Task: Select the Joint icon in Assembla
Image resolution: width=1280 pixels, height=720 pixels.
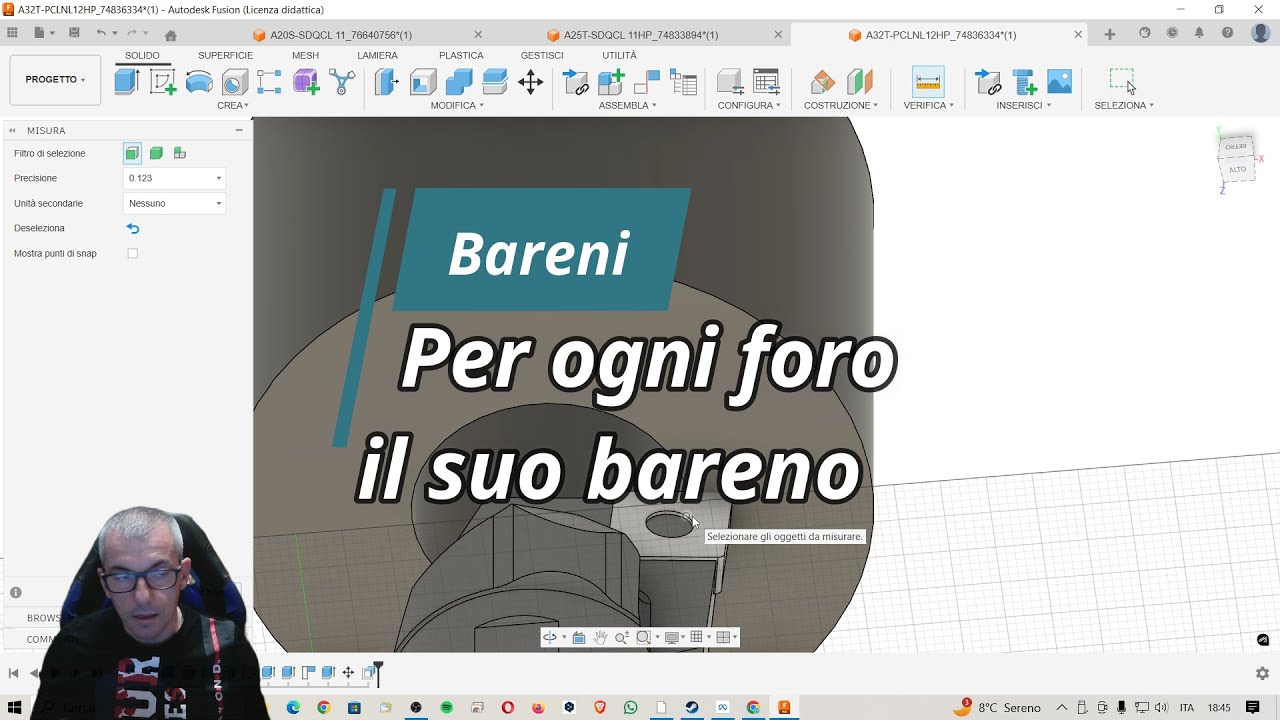Action: [x=647, y=82]
